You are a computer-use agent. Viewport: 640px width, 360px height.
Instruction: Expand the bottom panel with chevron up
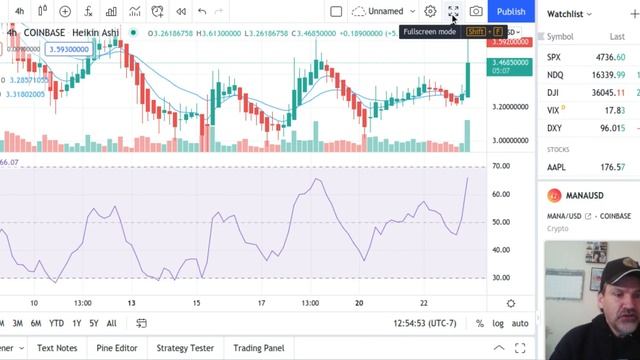point(499,348)
